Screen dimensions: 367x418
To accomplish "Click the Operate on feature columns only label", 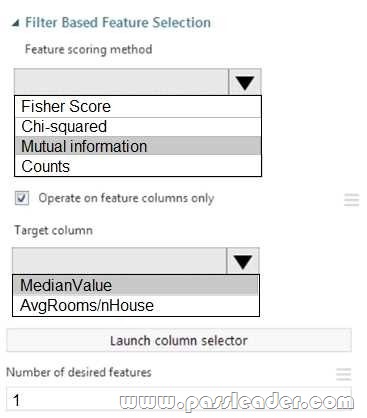I will pyautogui.click(x=126, y=198).
